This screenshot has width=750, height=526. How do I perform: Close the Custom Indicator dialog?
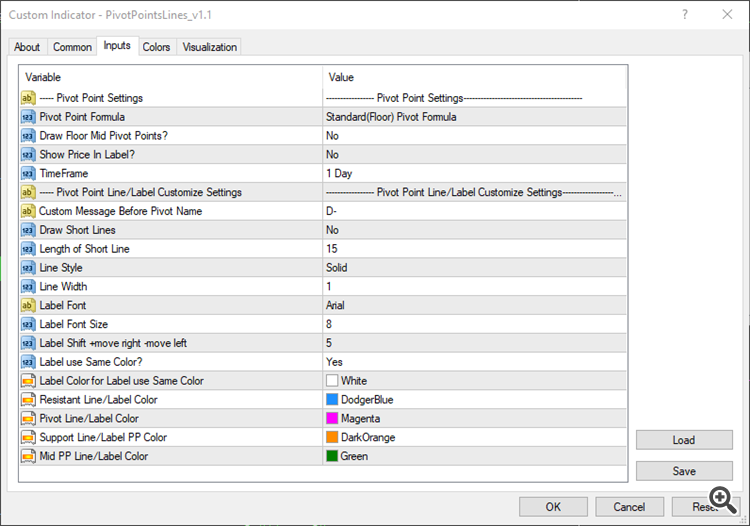point(727,15)
